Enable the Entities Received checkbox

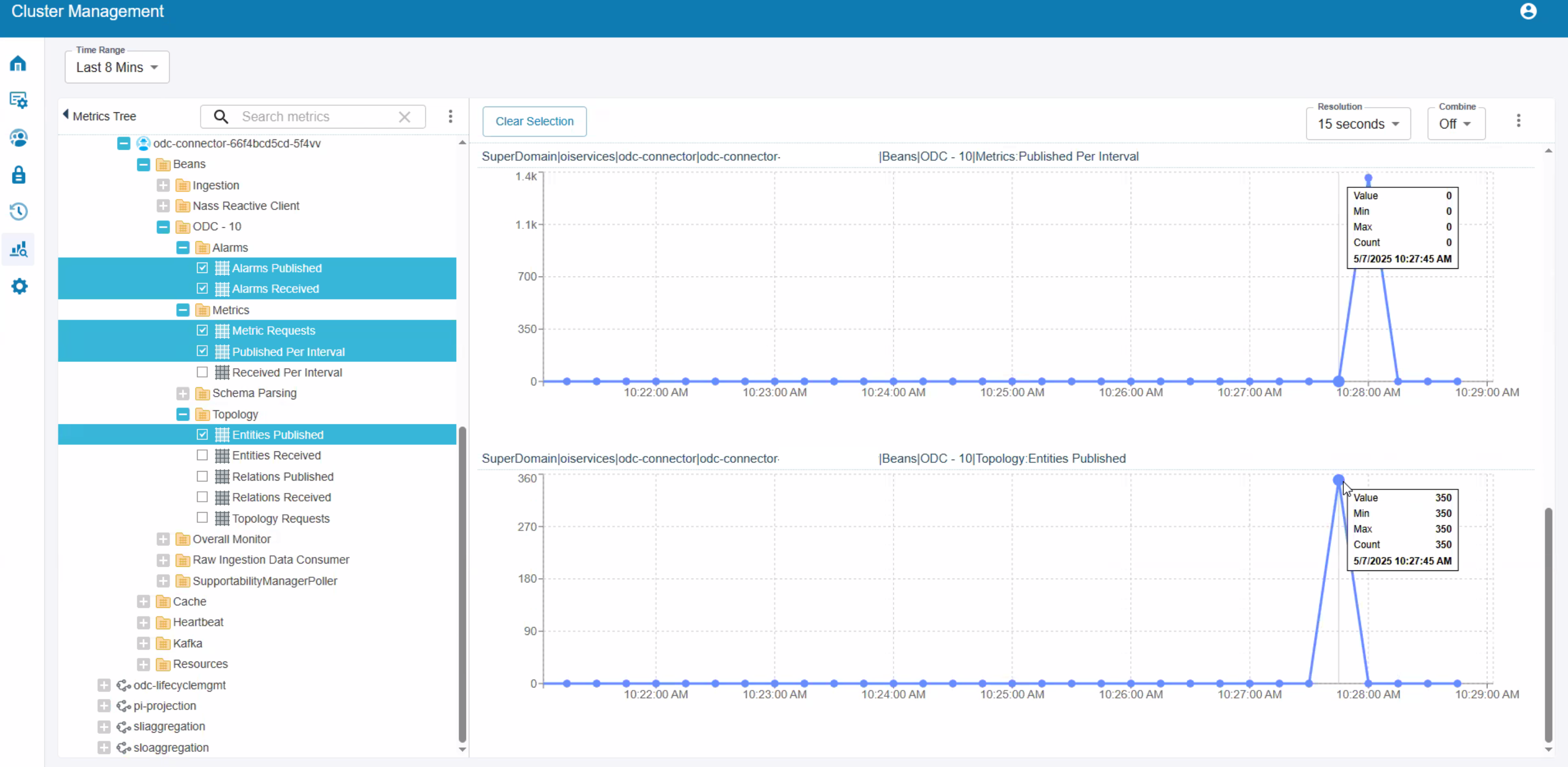pos(202,454)
